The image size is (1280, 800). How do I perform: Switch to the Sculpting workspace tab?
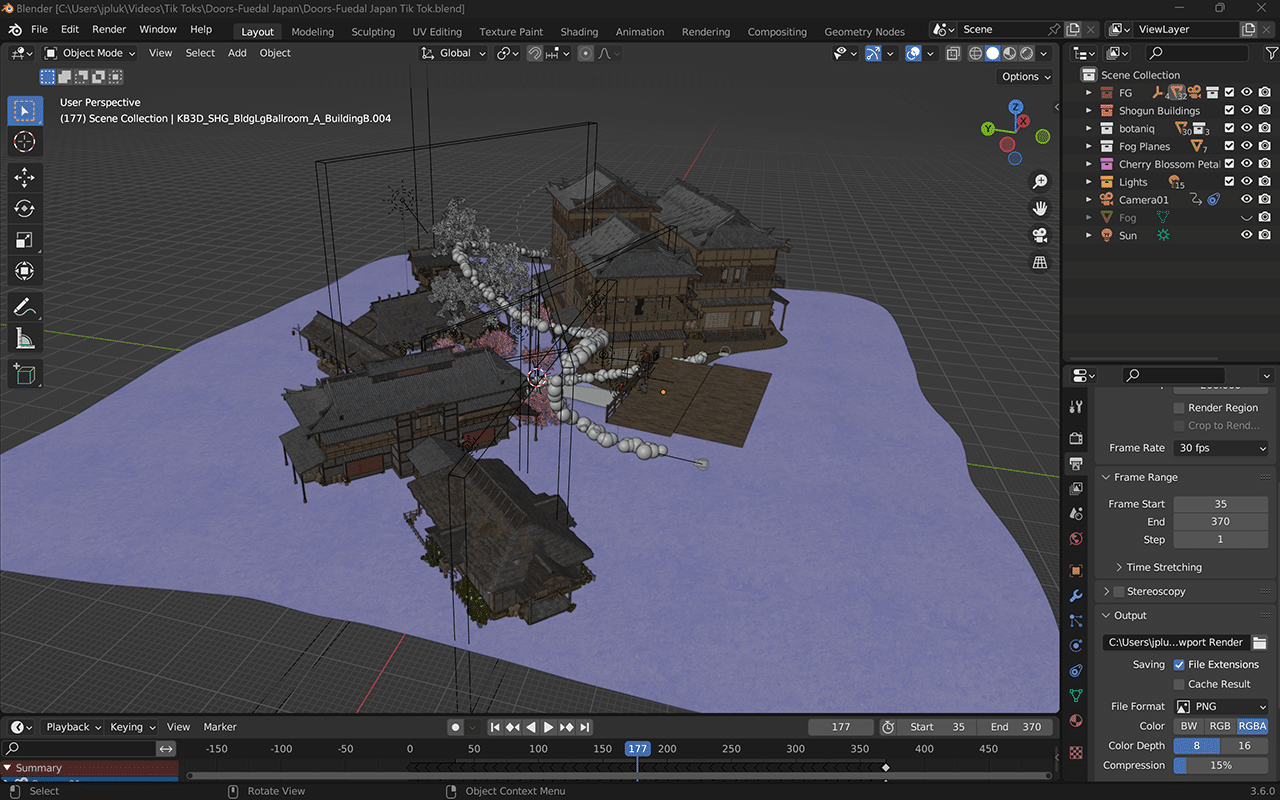[373, 31]
